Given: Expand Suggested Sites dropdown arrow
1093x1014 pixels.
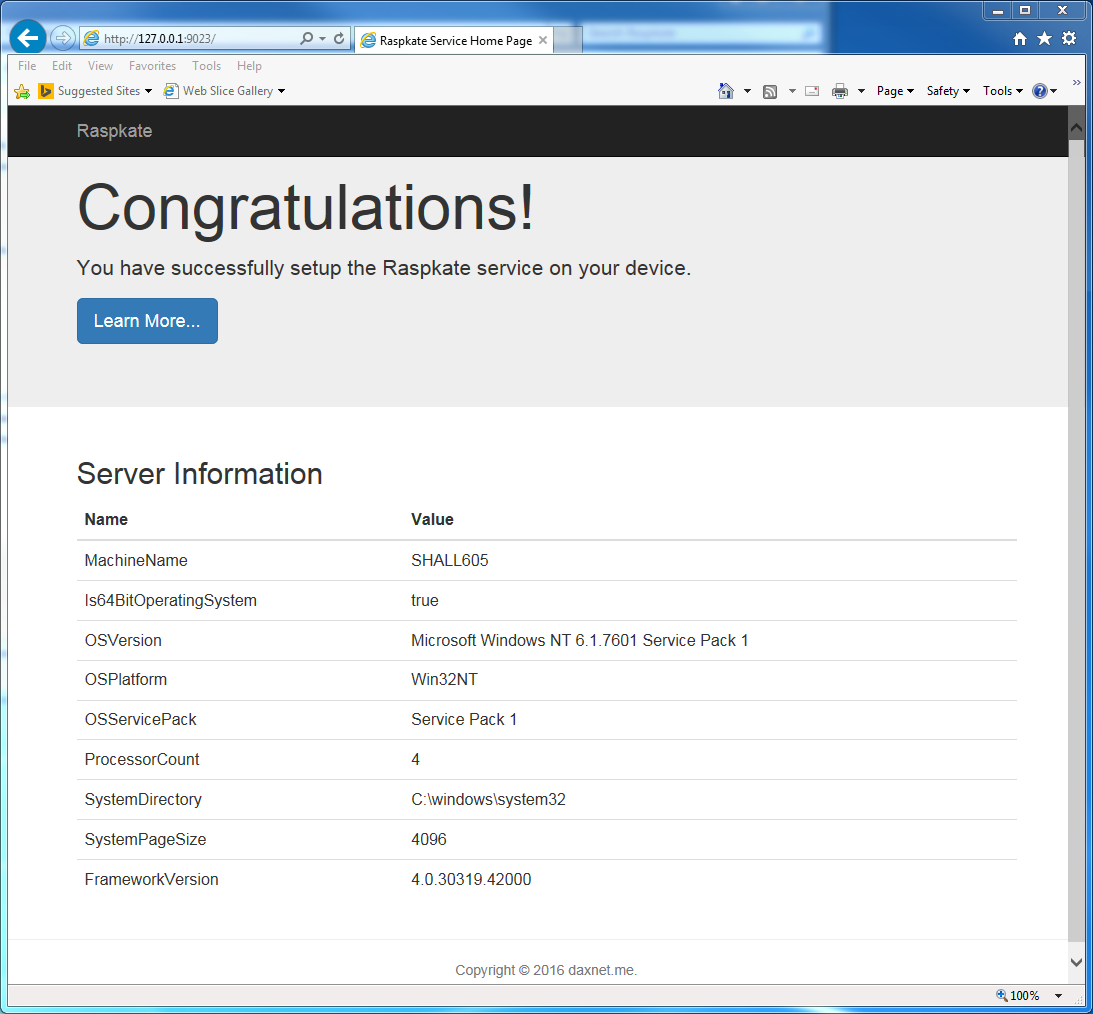Looking at the screenshot, I should tap(148, 91).
